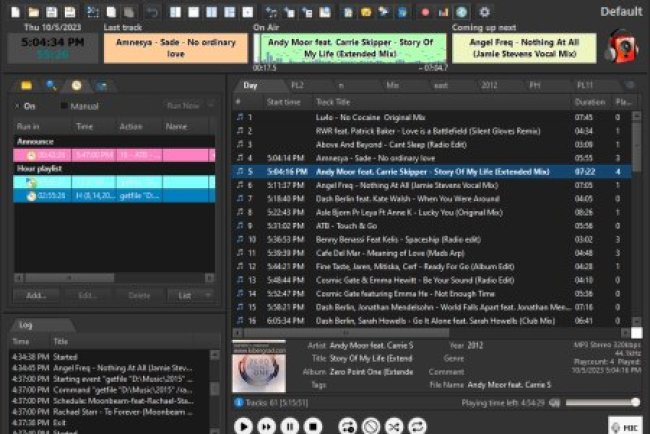Click the Delete button in scheduler

click(x=139, y=296)
